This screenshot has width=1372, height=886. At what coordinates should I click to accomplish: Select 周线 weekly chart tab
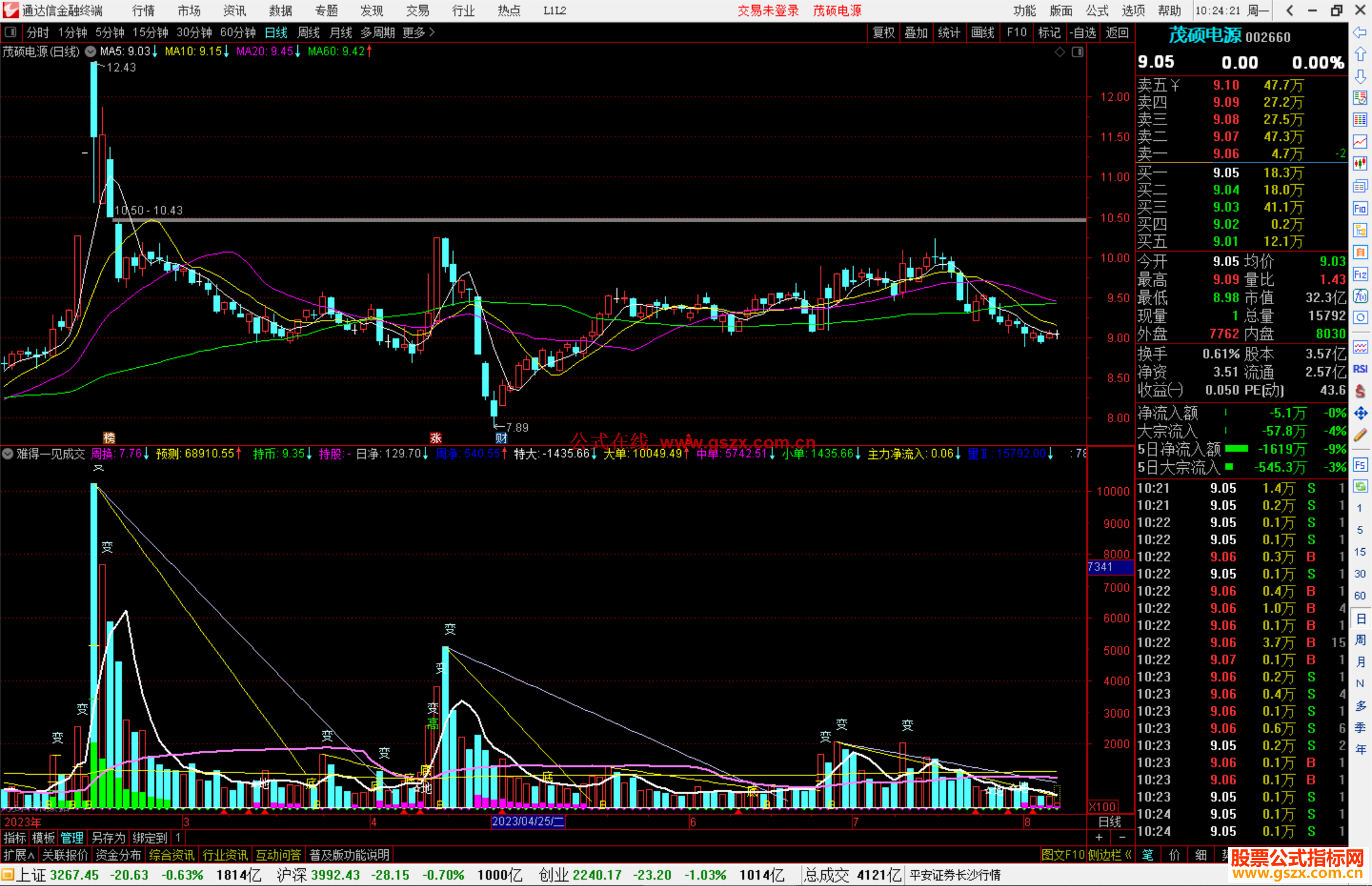point(309,32)
